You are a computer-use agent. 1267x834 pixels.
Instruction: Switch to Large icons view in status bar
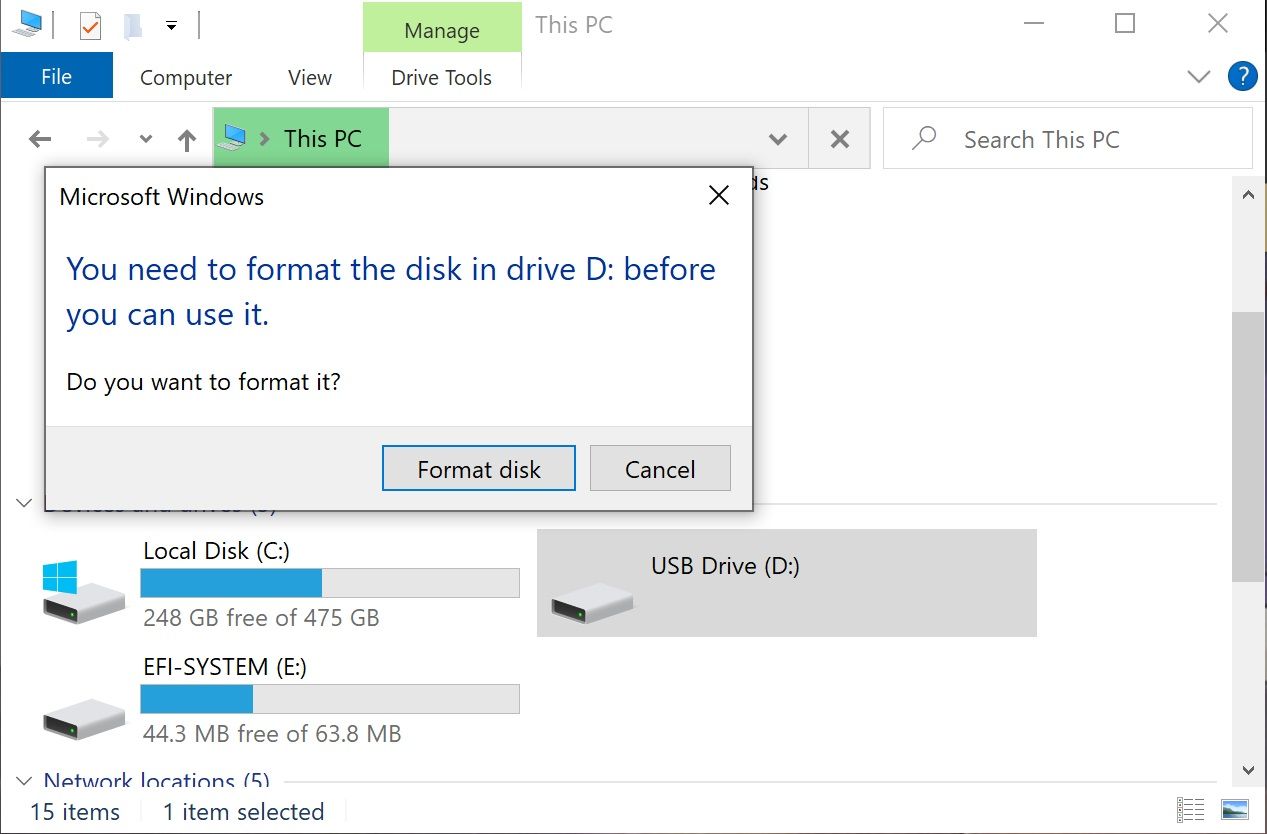(x=1235, y=810)
